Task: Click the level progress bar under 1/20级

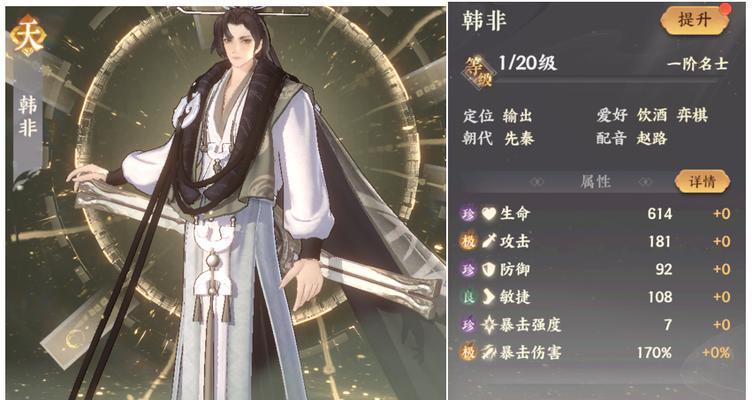Action: pyautogui.click(x=605, y=82)
